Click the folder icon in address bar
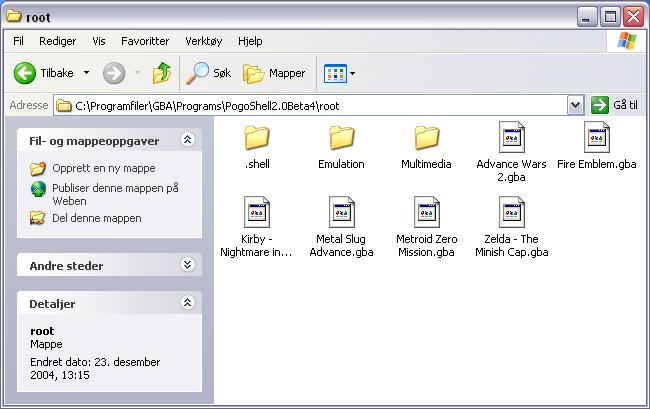The width and height of the screenshot is (650, 409). pos(63,106)
